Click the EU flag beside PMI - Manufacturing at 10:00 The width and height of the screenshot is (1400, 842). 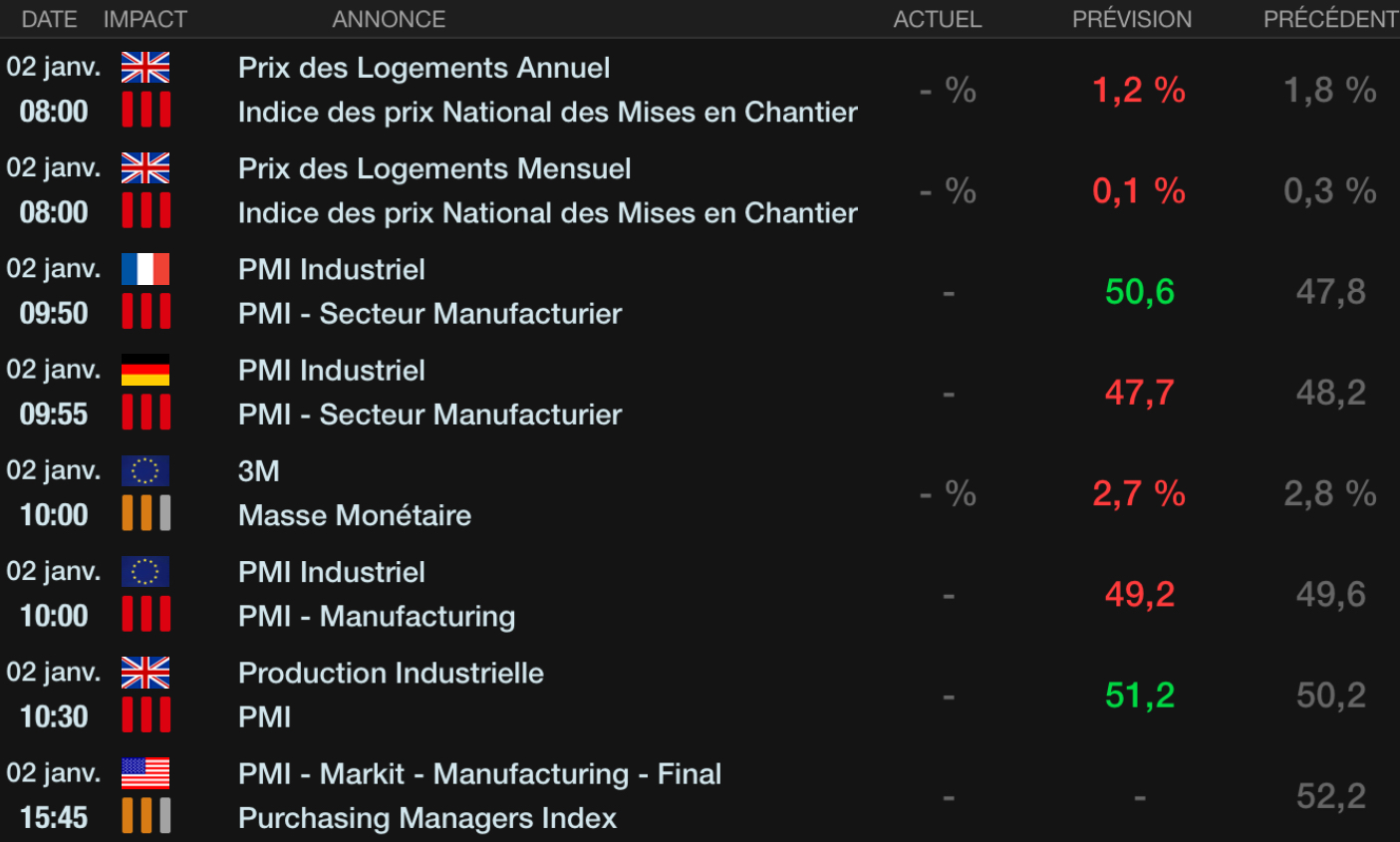pos(145,571)
